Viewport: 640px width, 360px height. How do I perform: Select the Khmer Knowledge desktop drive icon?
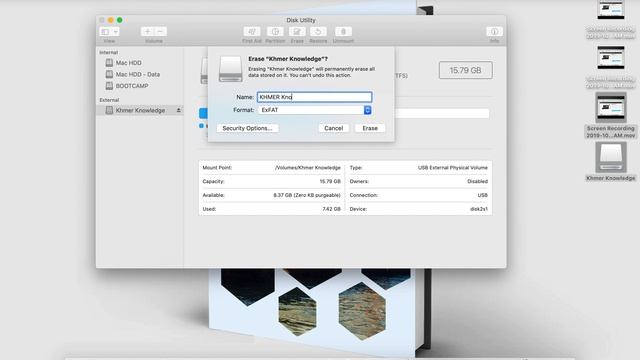[x=611, y=157]
